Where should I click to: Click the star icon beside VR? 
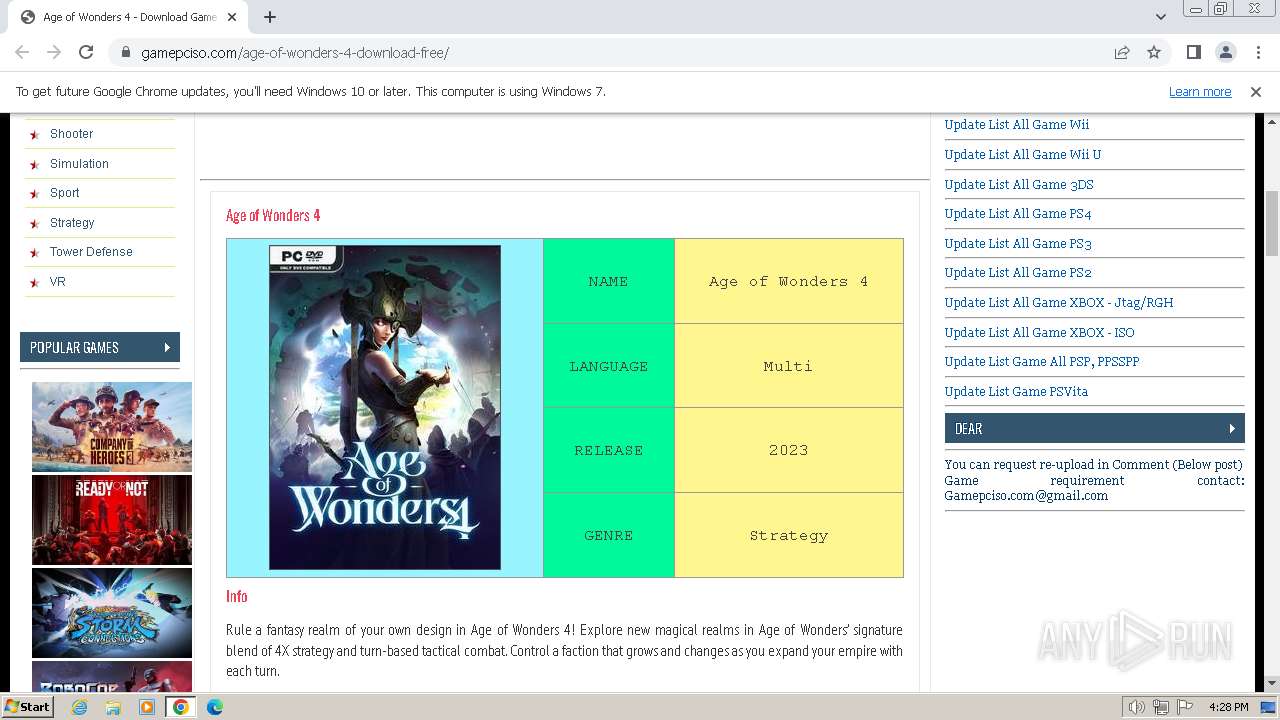point(35,283)
